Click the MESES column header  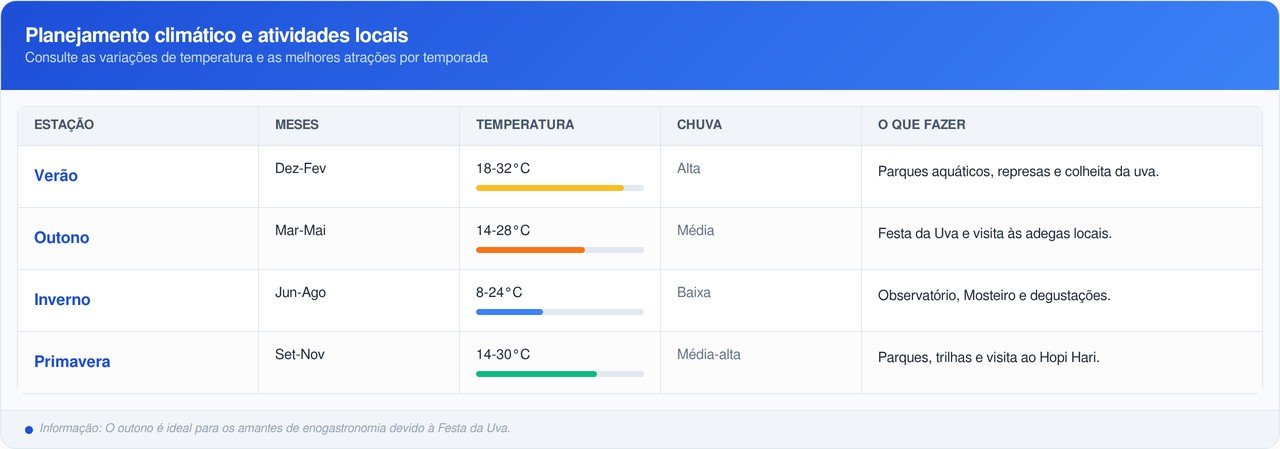pyautogui.click(x=297, y=125)
